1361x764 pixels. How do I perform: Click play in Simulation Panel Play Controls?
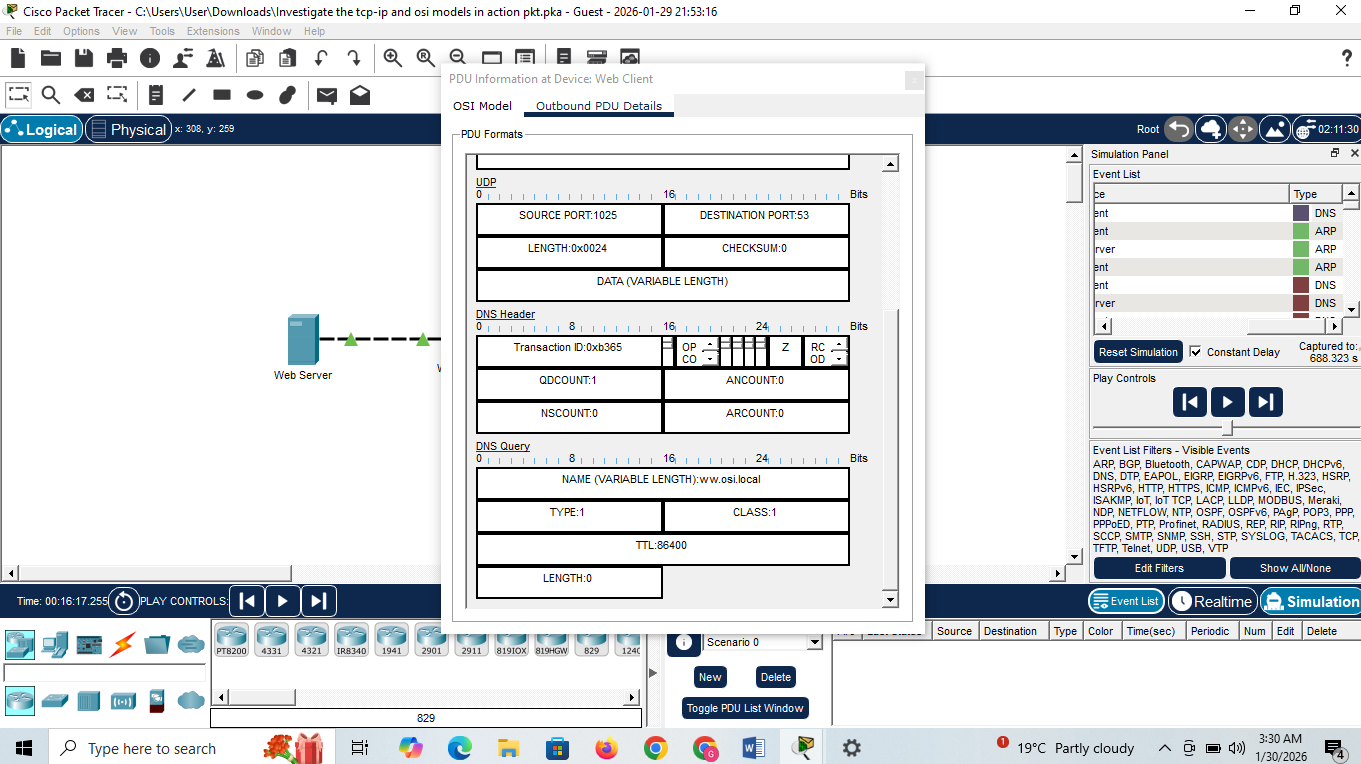1227,402
